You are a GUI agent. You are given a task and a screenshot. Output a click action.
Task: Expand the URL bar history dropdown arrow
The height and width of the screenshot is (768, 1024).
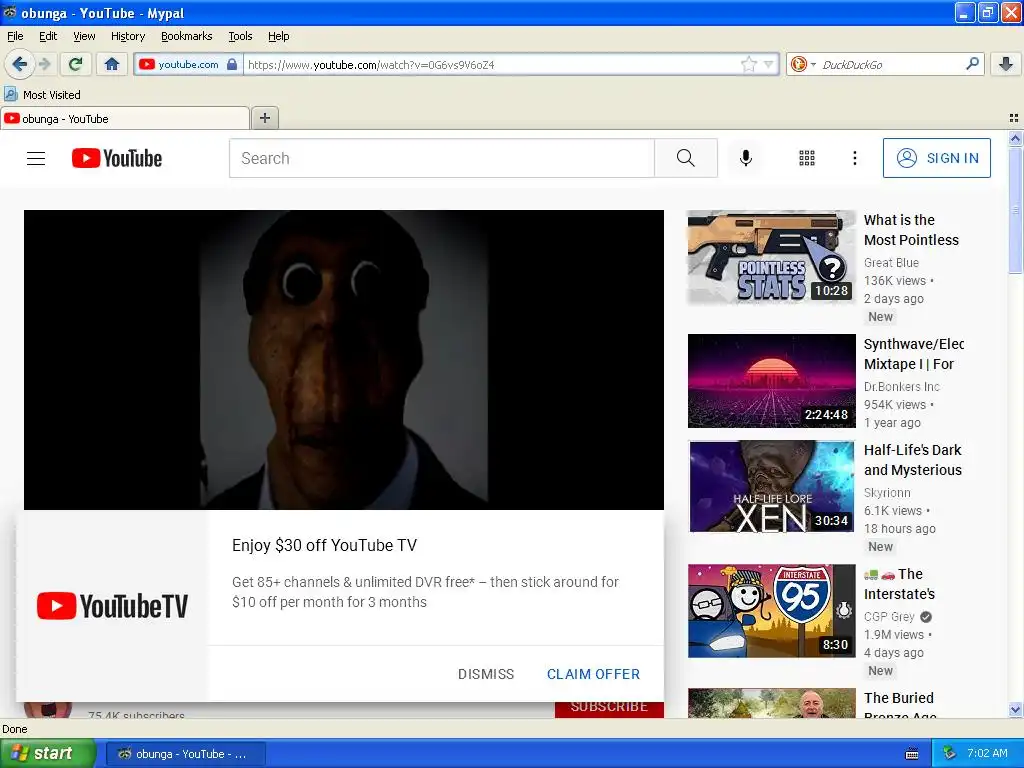(x=769, y=64)
